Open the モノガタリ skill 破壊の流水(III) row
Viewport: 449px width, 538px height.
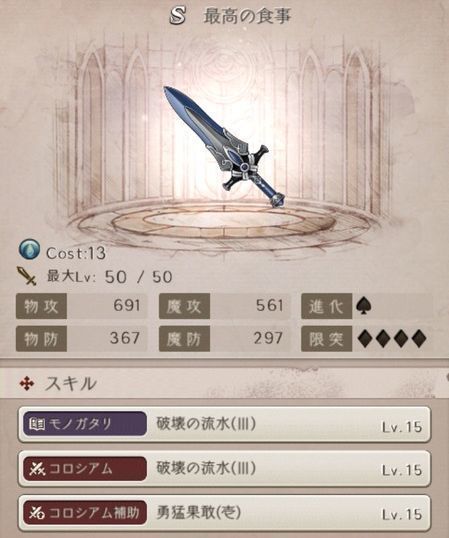tap(224, 425)
